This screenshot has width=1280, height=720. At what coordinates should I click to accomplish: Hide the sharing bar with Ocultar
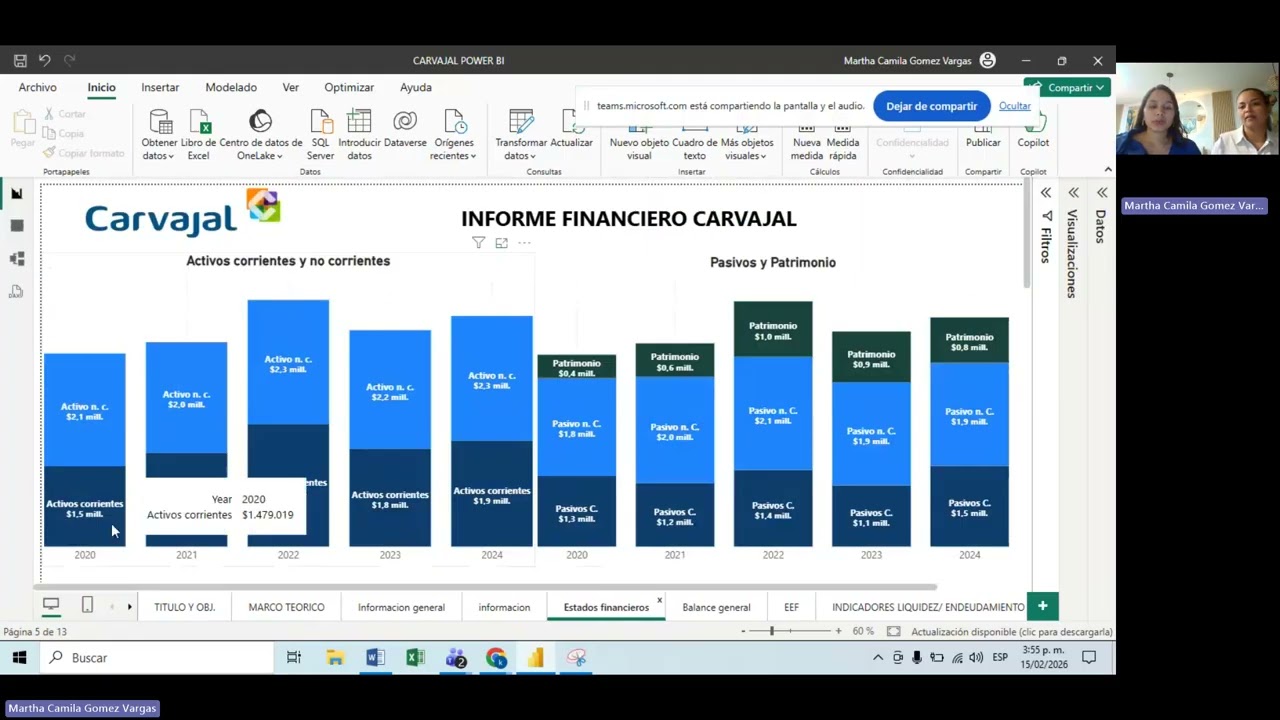[x=1014, y=106]
